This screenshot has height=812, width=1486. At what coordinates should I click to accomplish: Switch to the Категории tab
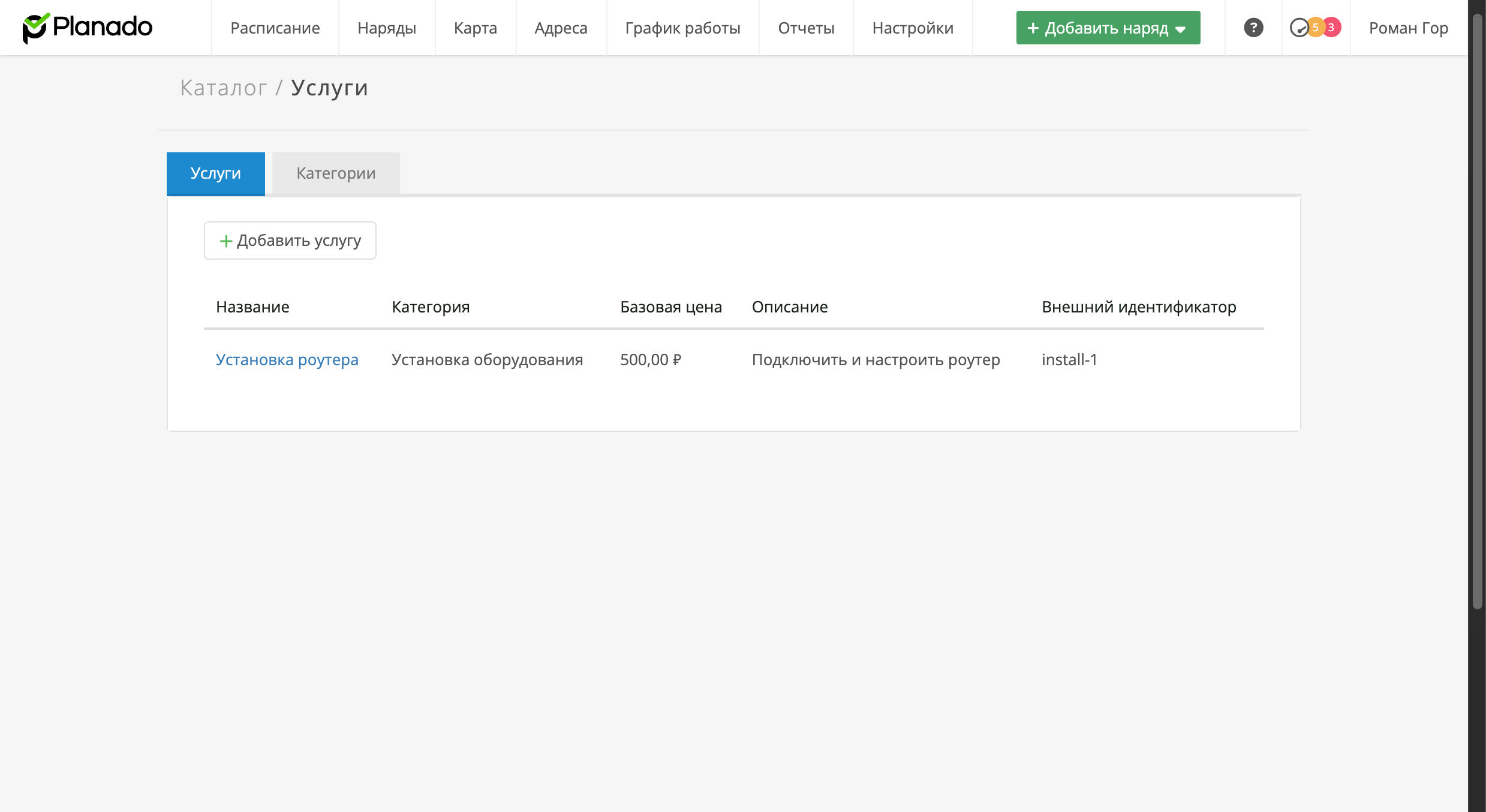336,173
